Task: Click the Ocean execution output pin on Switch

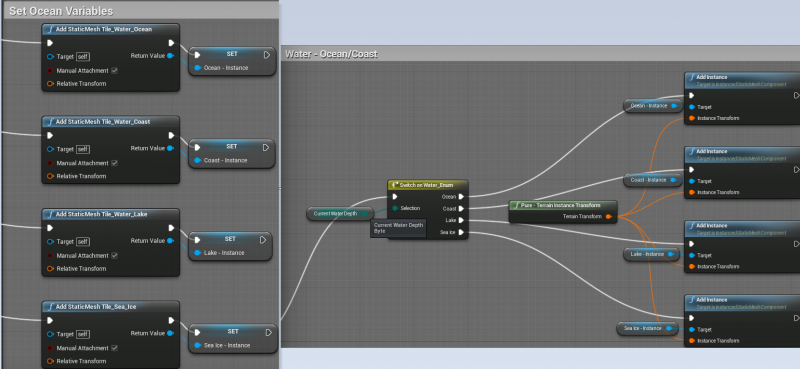Action: click(x=461, y=196)
